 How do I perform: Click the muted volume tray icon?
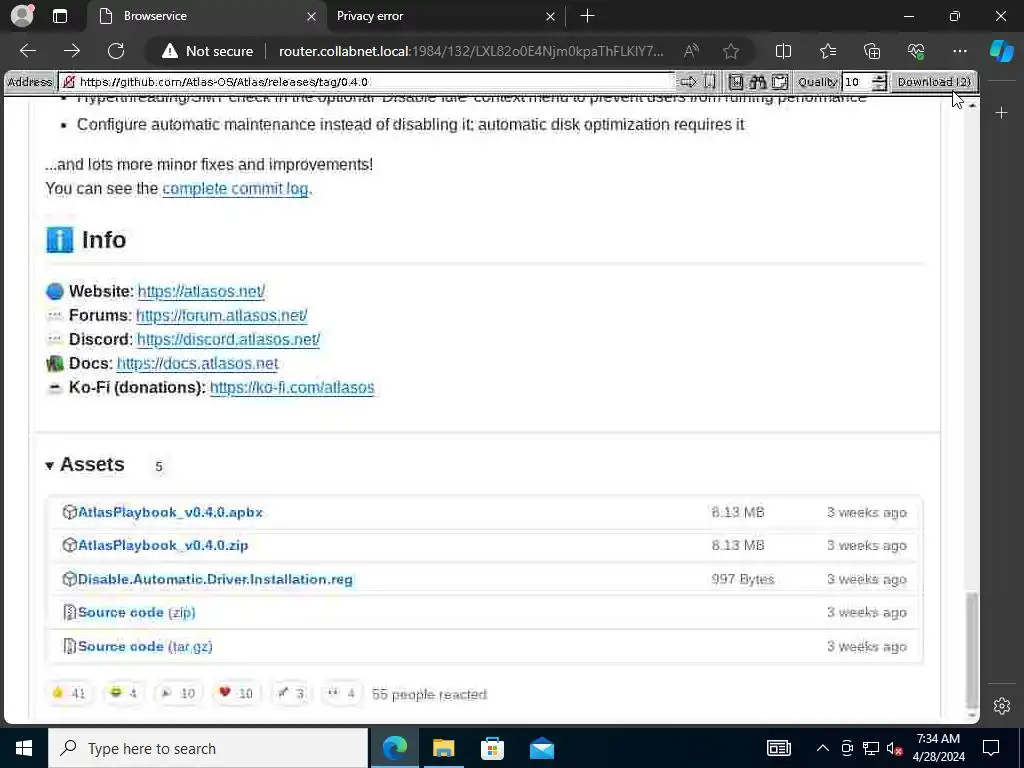point(894,749)
